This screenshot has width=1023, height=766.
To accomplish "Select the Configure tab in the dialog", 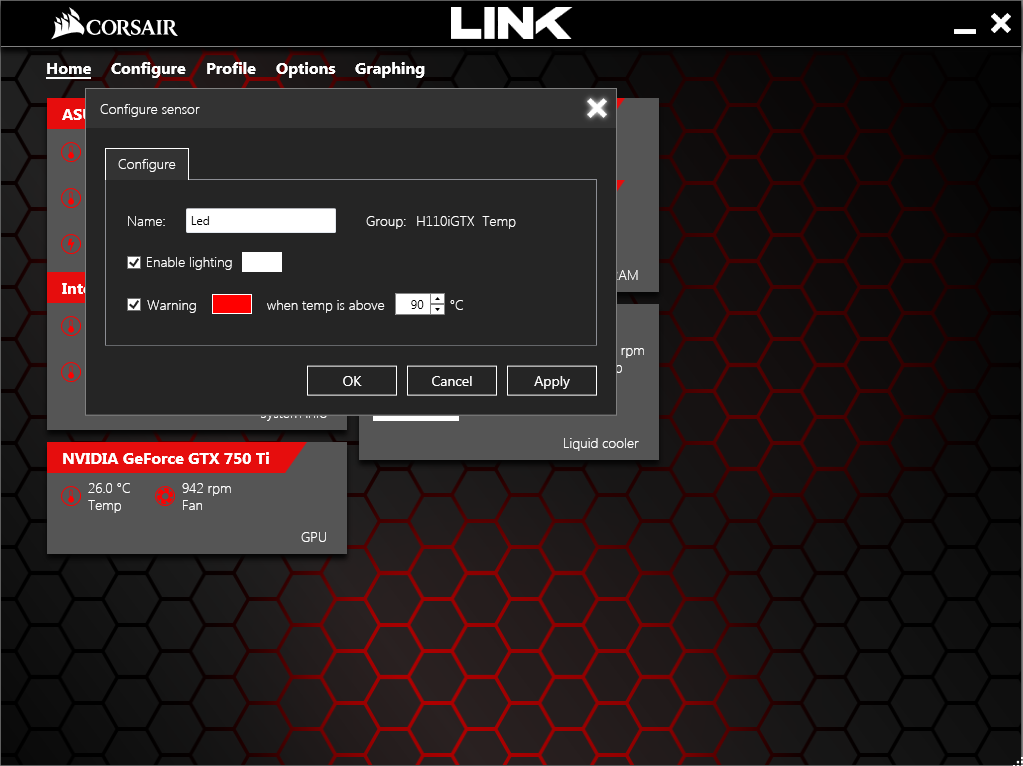I will point(147,164).
